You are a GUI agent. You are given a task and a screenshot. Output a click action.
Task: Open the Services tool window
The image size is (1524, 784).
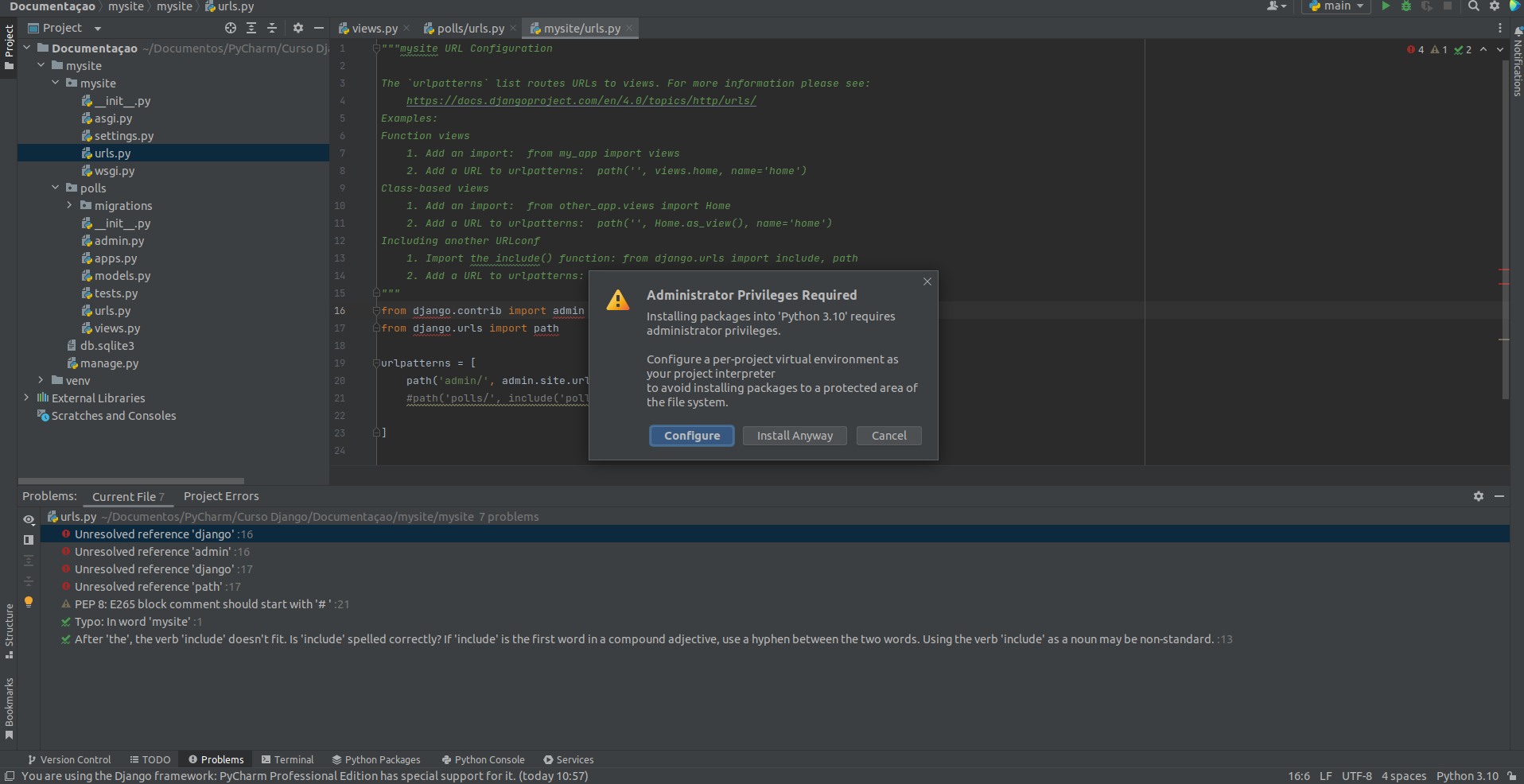[569, 759]
